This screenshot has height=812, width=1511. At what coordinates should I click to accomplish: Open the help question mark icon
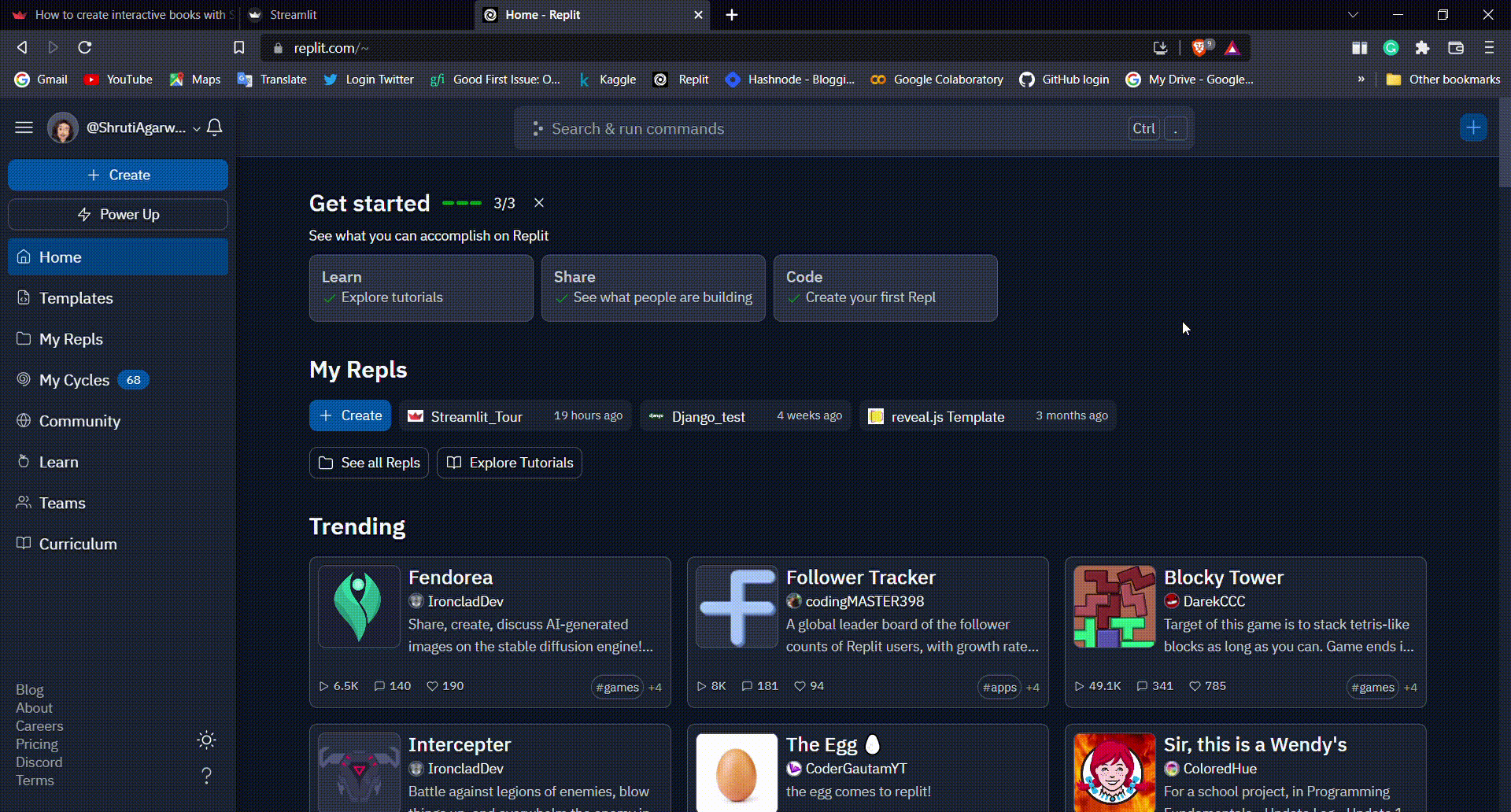tap(206, 776)
